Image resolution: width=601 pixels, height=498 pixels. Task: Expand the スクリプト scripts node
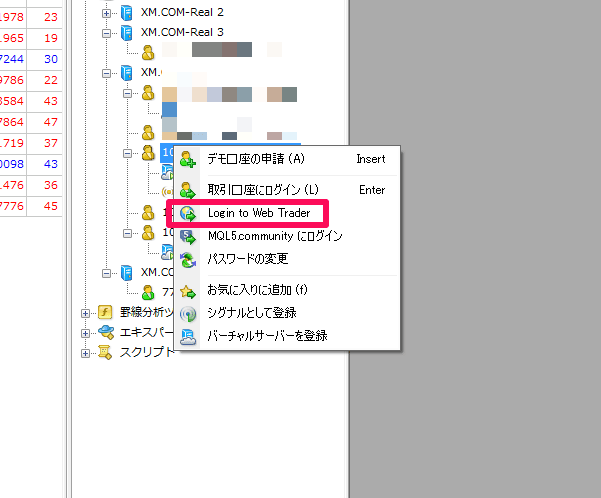point(85,353)
